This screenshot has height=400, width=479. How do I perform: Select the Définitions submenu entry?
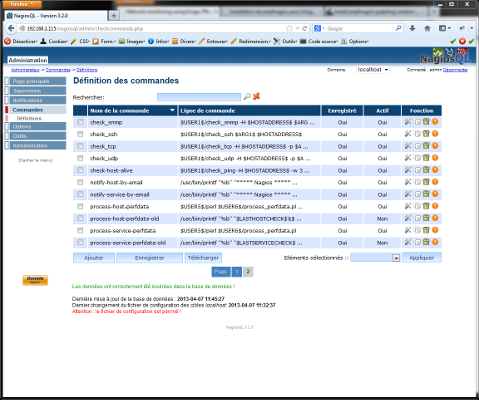(x=29, y=118)
